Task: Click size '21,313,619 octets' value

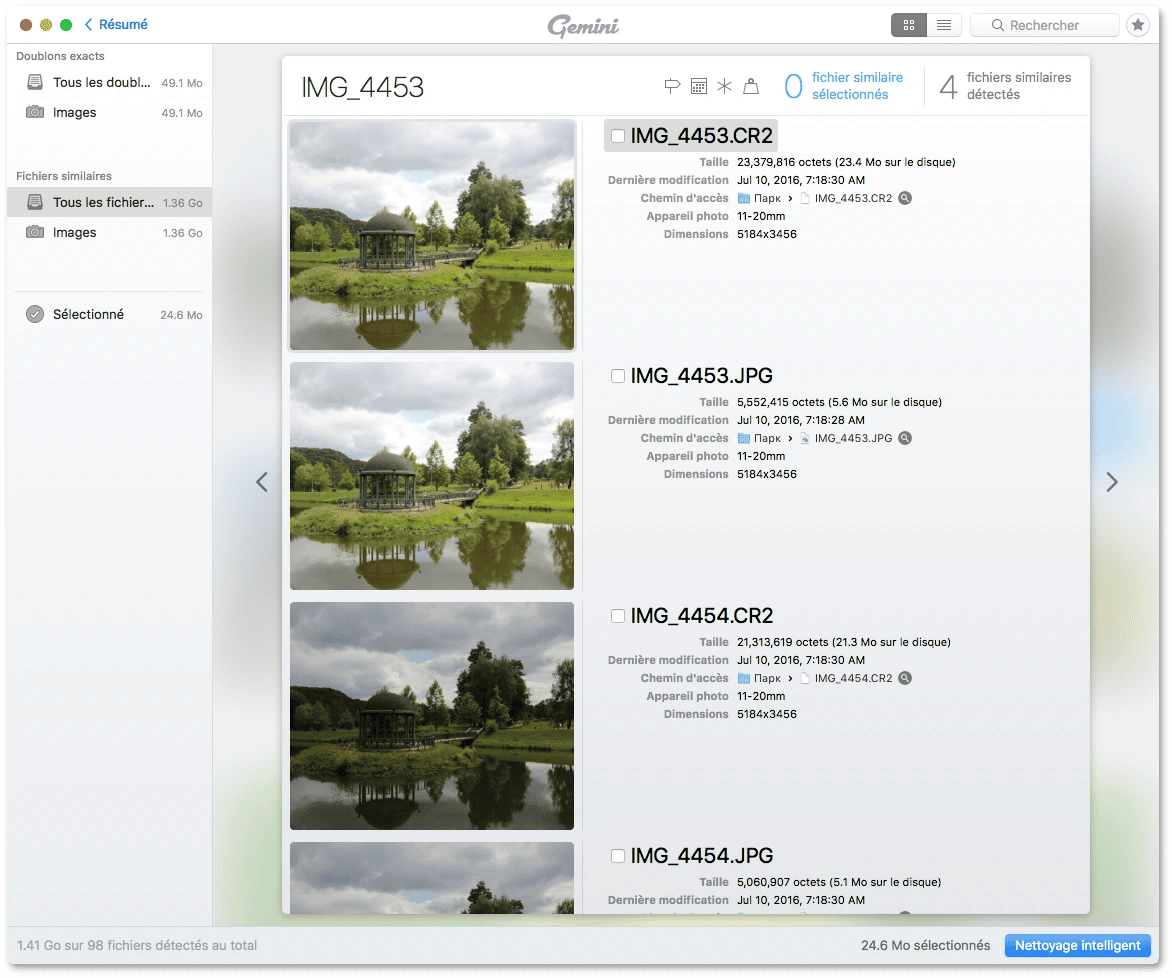Action: pos(844,642)
